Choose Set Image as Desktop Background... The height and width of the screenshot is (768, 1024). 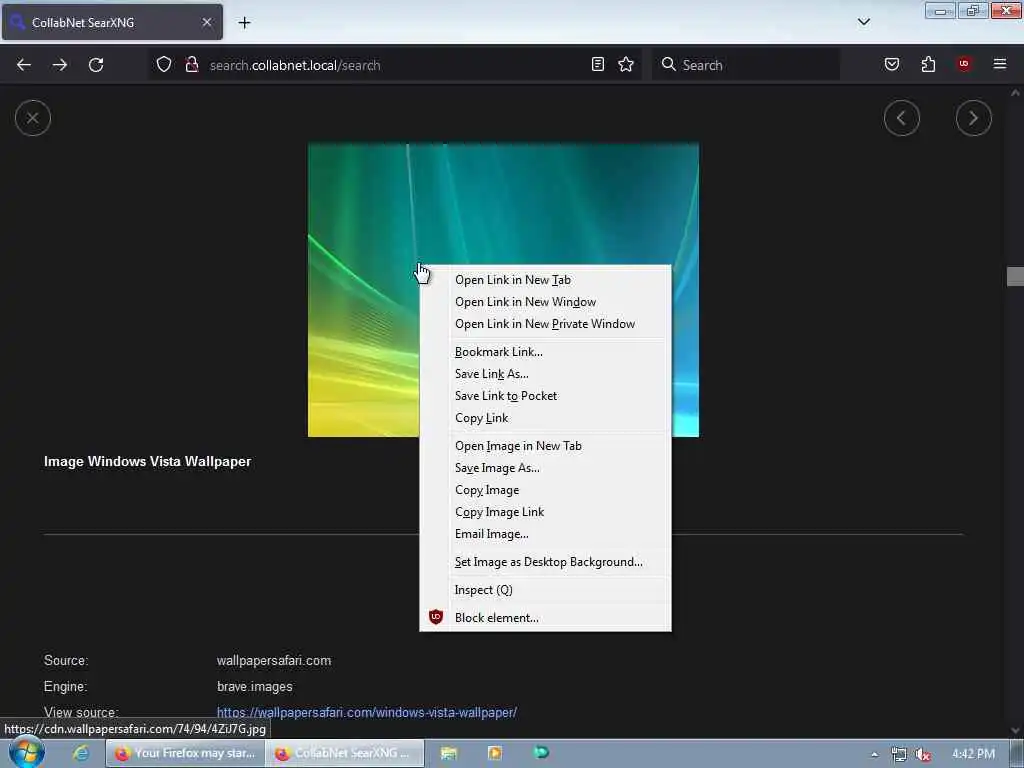(x=545, y=562)
